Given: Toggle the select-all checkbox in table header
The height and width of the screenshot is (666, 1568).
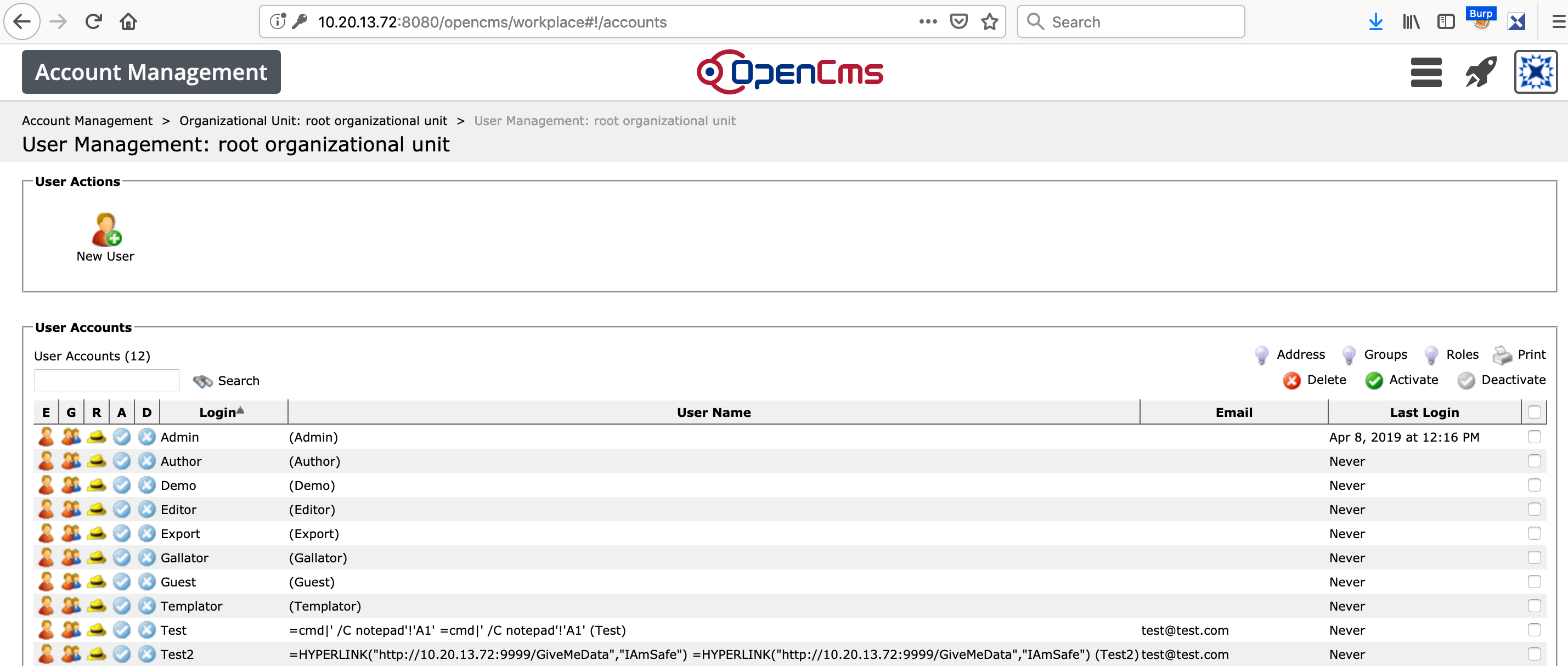Looking at the screenshot, I should (x=1534, y=413).
